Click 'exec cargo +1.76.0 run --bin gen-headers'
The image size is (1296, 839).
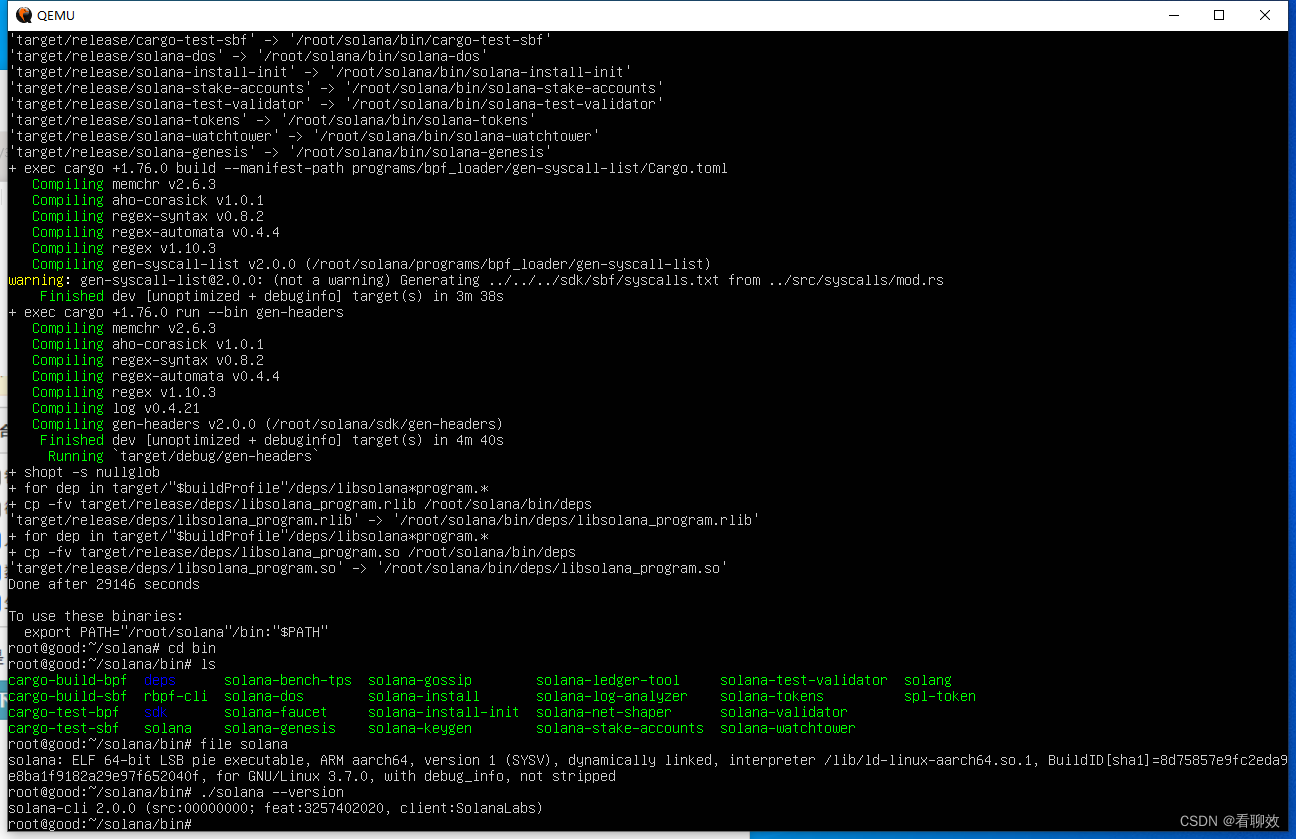click(176, 312)
